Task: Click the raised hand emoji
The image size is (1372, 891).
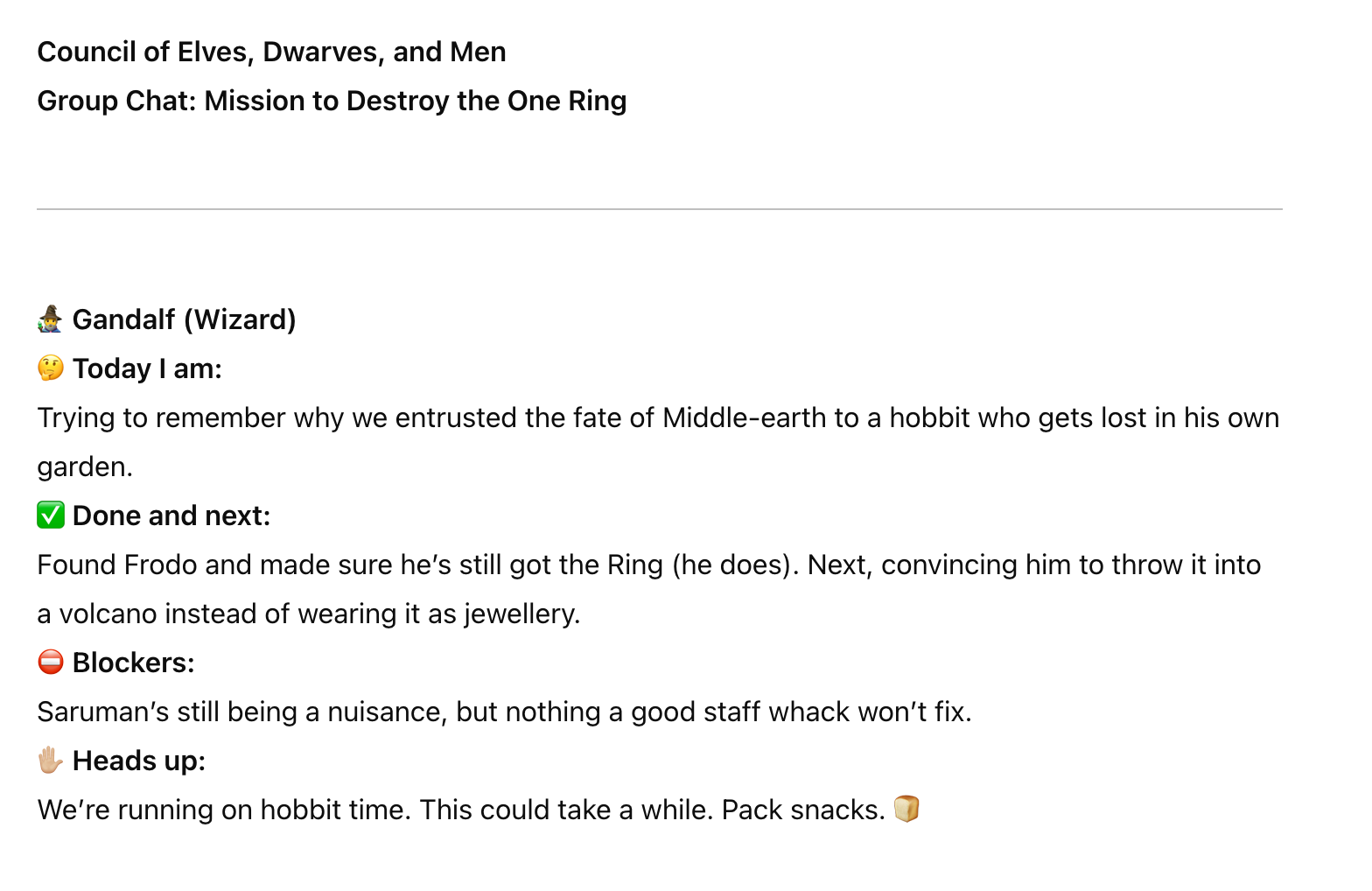Action: tap(51, 761)
